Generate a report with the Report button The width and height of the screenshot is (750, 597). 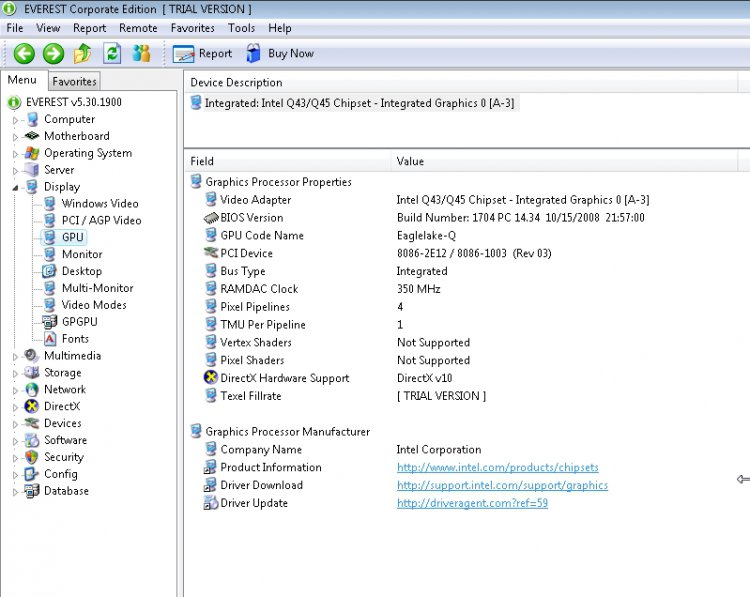coord(202,54)
